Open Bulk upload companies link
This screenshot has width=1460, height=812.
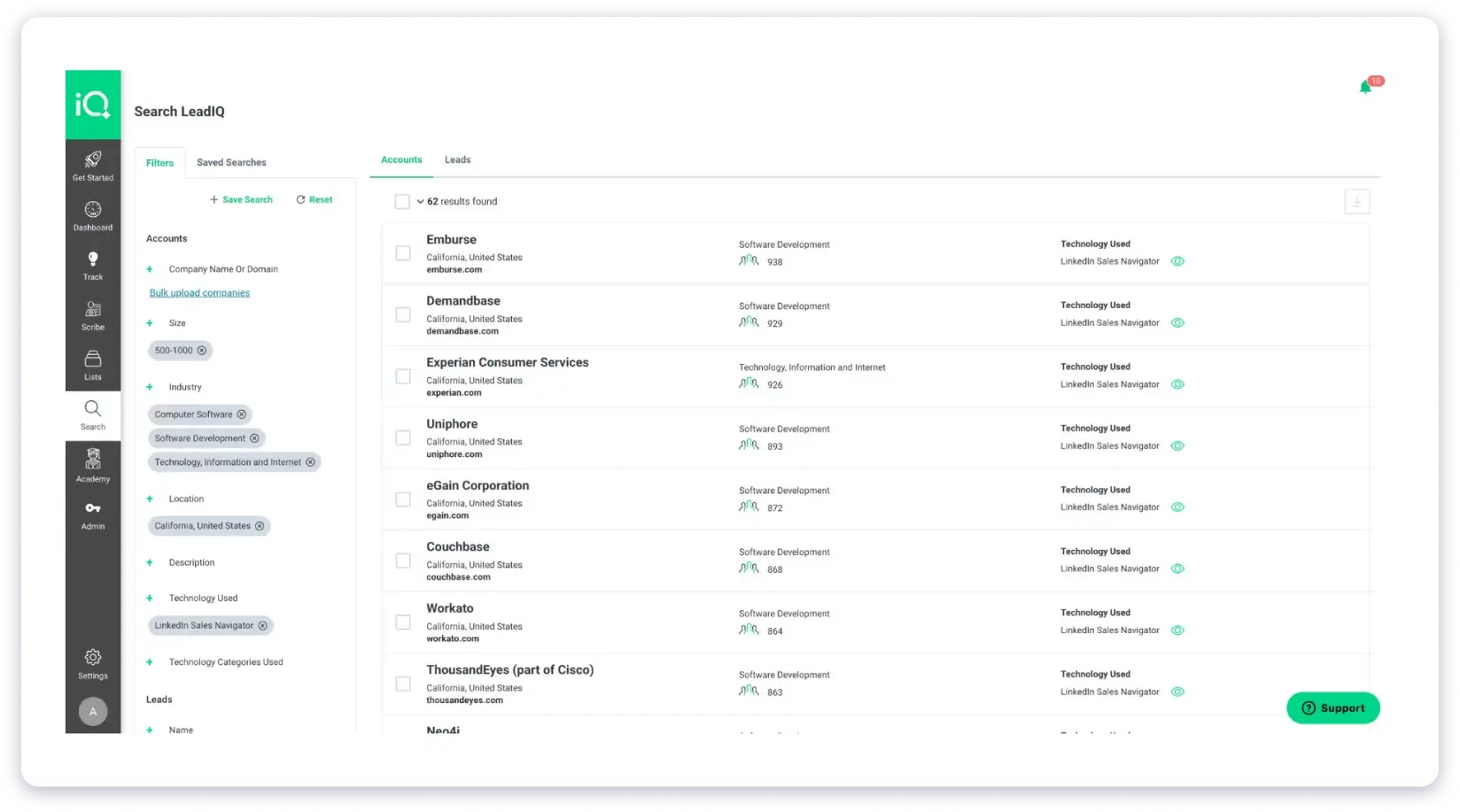[199, 293]
